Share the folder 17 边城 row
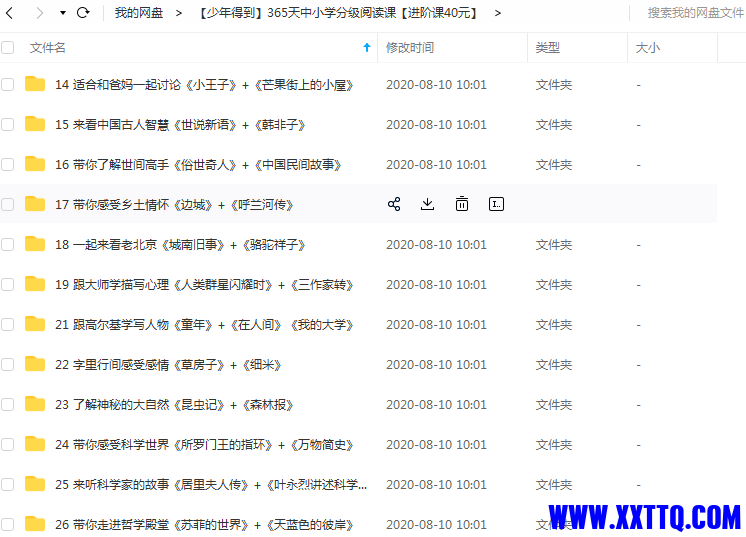The image size is (746, 537). point(394,204)
